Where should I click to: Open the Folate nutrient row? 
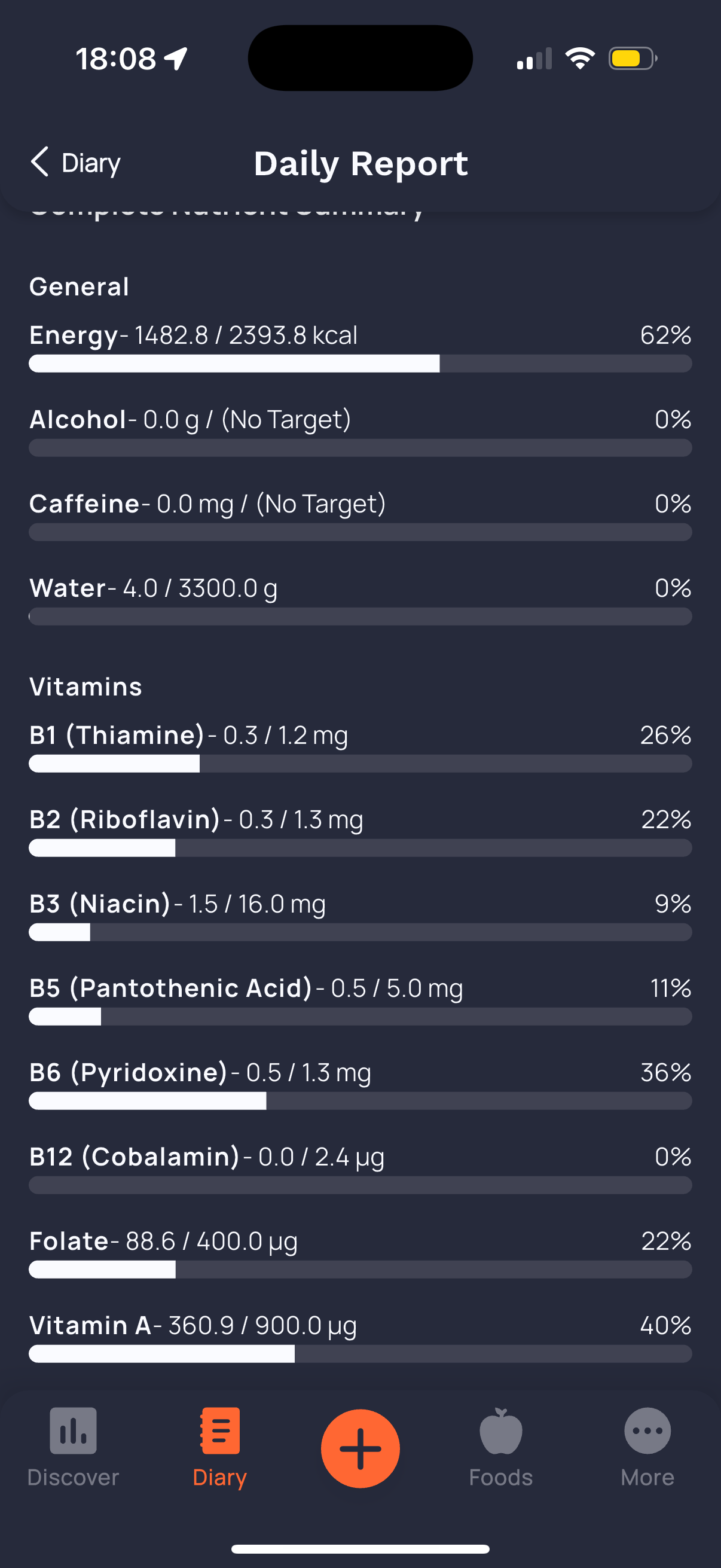[x=360, y=1252]
